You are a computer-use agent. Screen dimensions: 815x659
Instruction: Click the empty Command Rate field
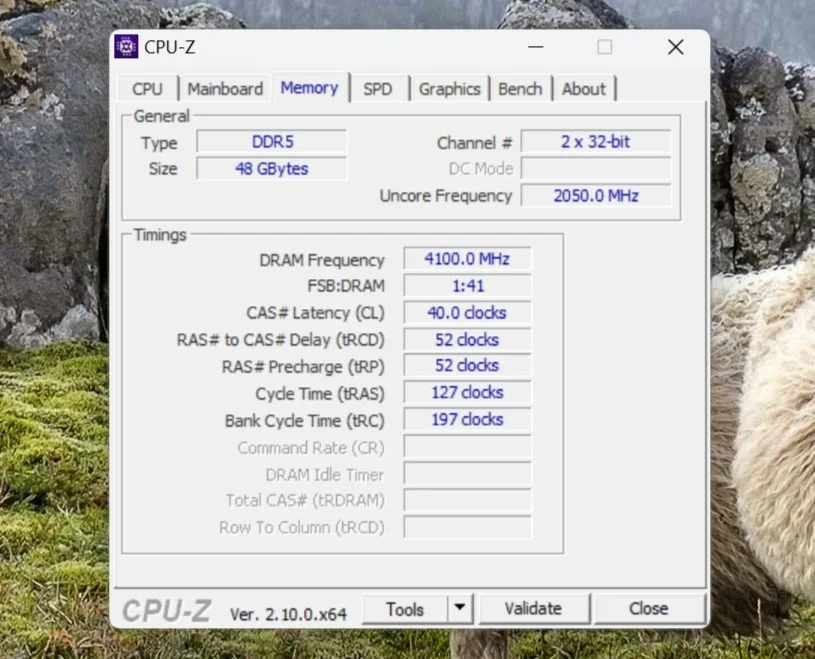point(467,447)
